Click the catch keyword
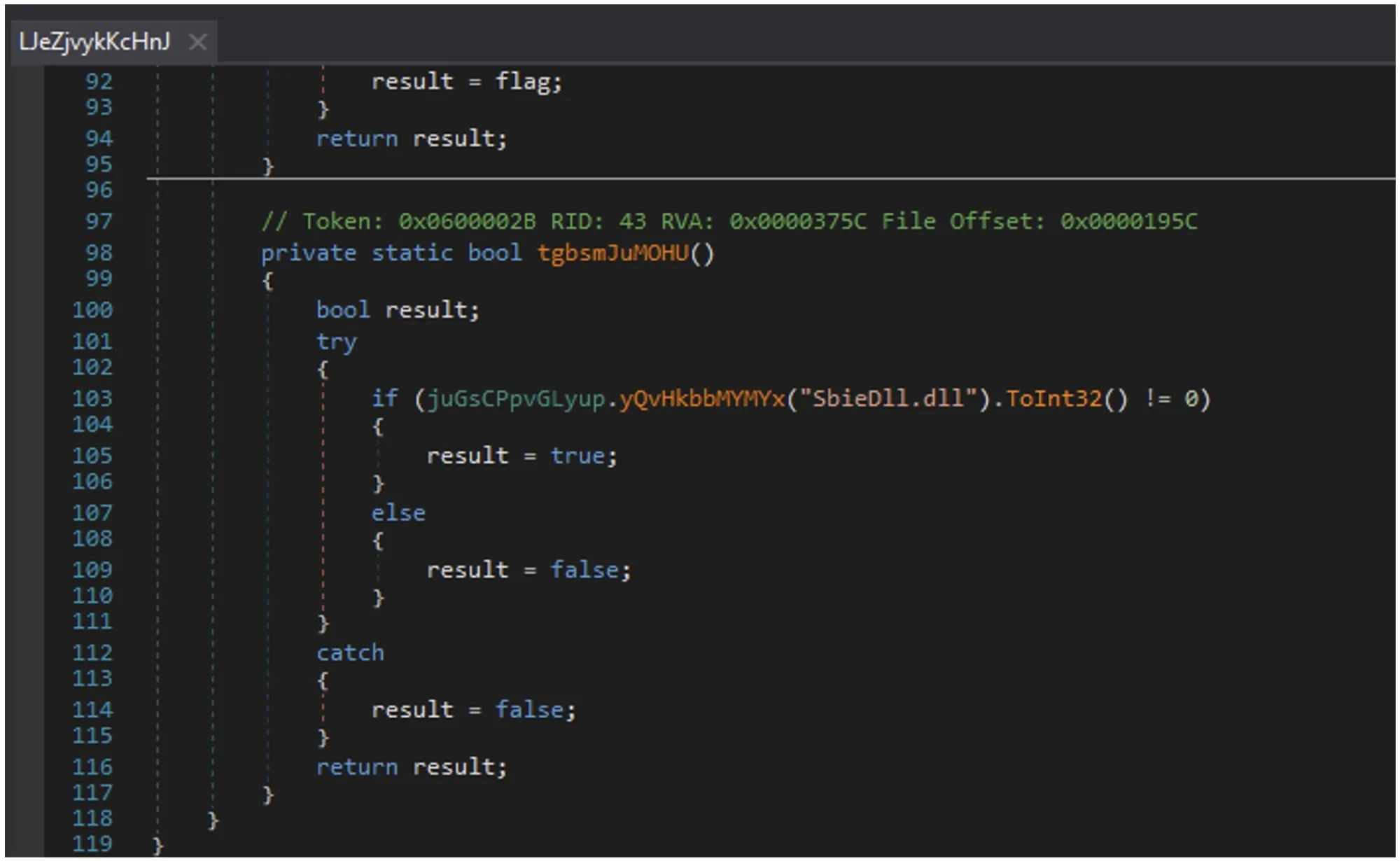The width and height of the screenshot is (1400, 861). [x=350, y=652]
